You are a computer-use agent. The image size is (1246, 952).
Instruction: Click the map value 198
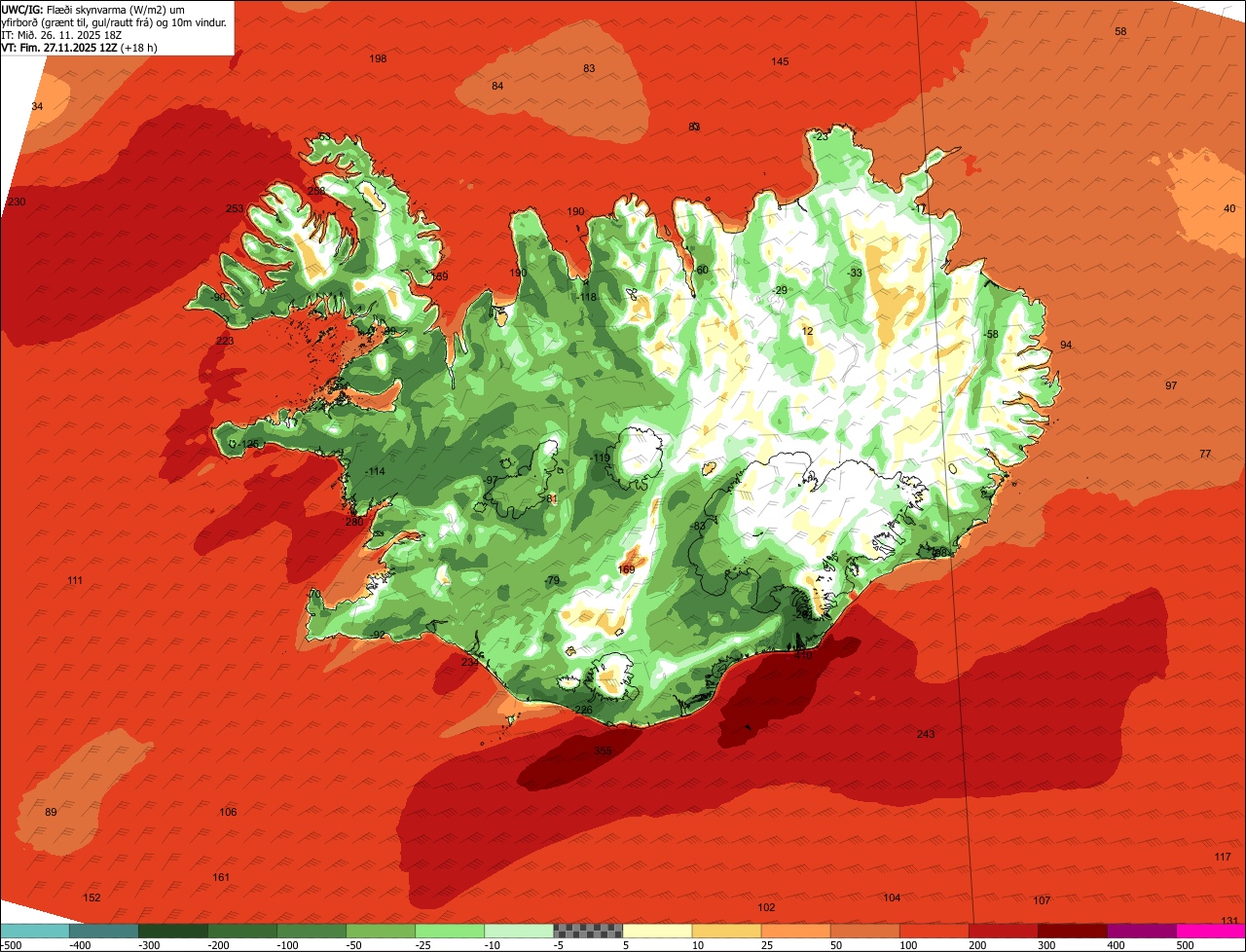pos(378,59)
